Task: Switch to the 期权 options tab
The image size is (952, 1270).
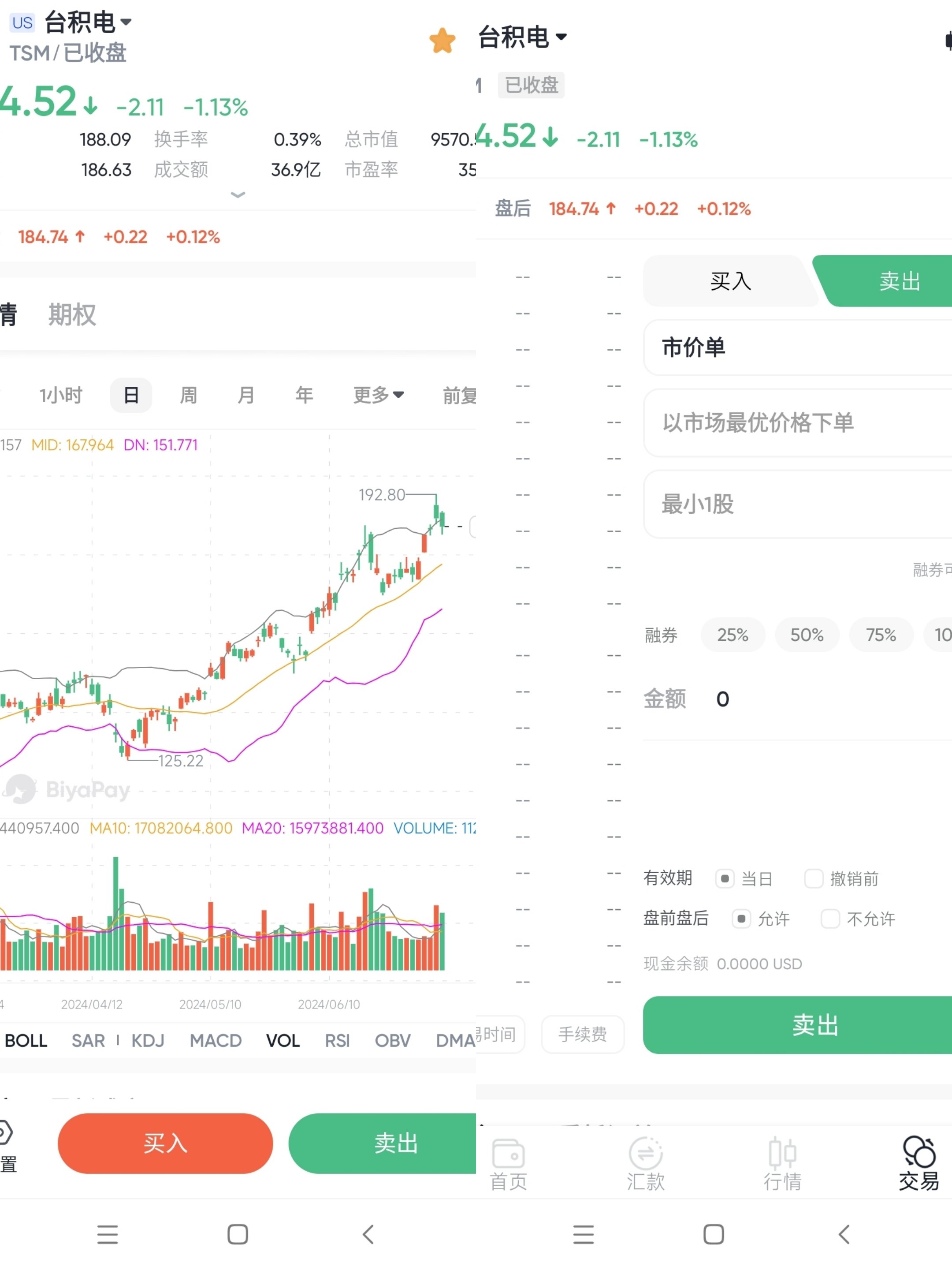Action: (x=72, y=314)
